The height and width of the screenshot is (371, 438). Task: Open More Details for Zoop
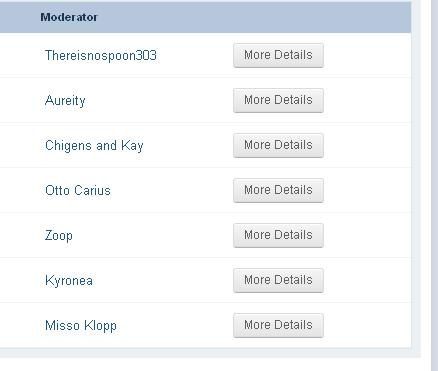[x=278, y=235]
